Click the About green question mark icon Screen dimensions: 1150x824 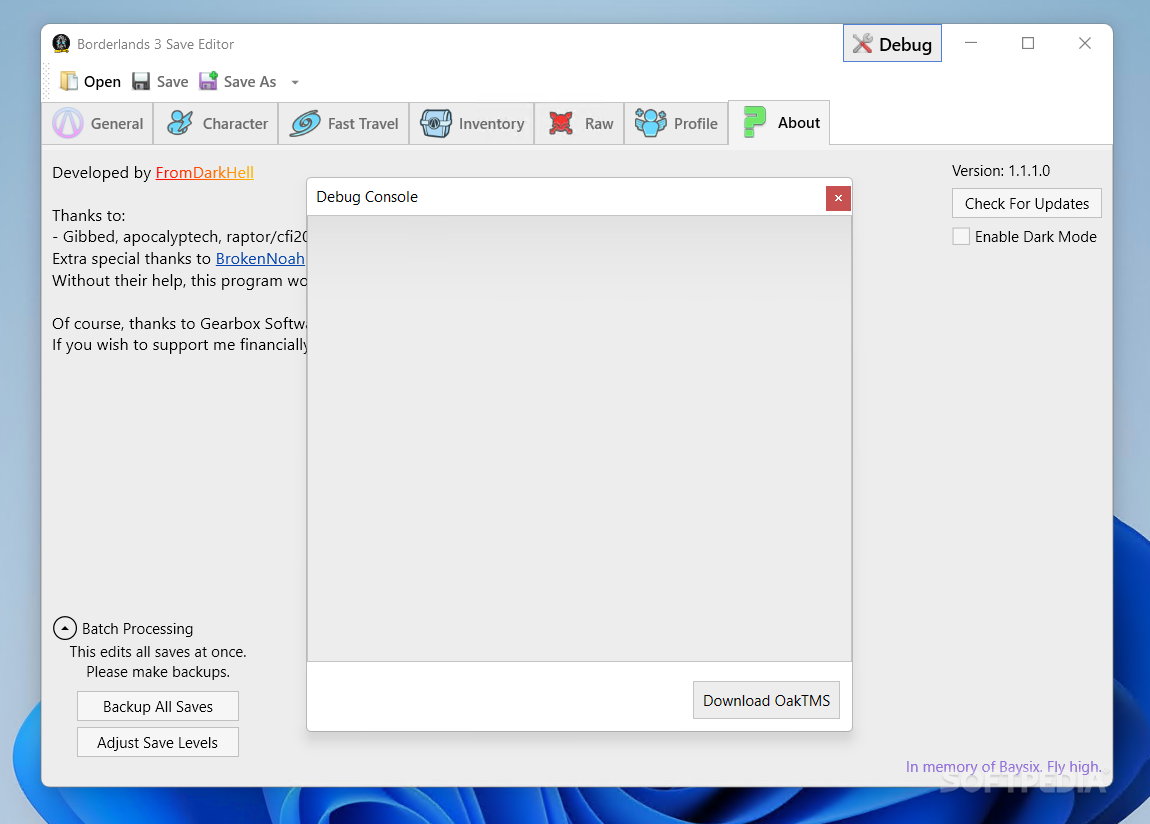tap(754, 122)
